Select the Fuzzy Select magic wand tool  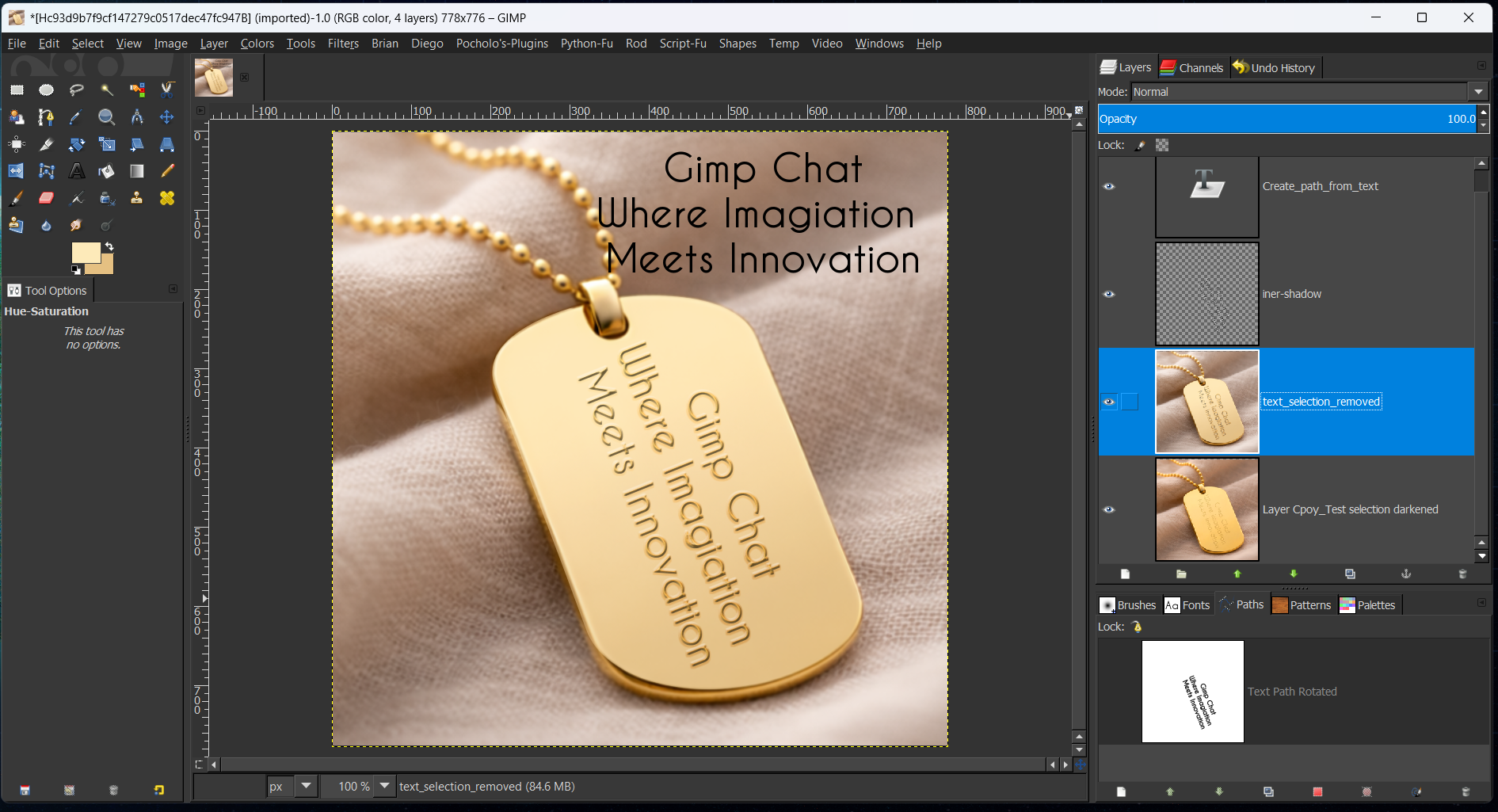[107, 90]
